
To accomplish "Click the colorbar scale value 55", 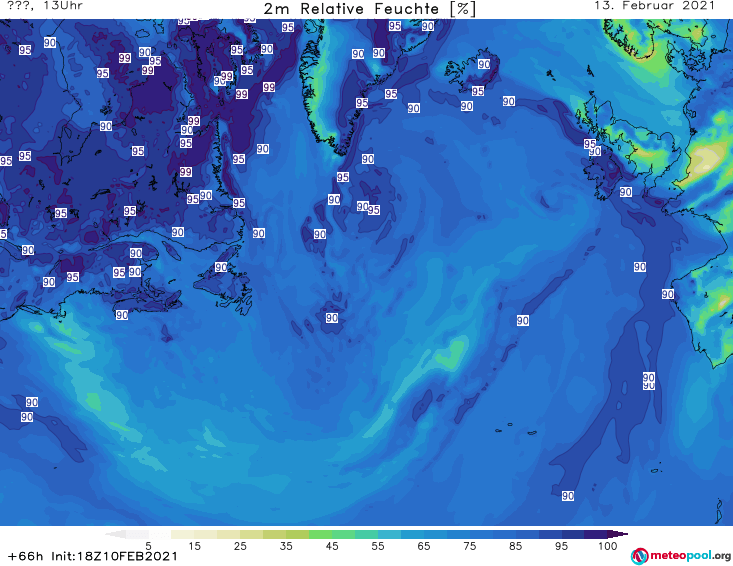I will [378, 546].
